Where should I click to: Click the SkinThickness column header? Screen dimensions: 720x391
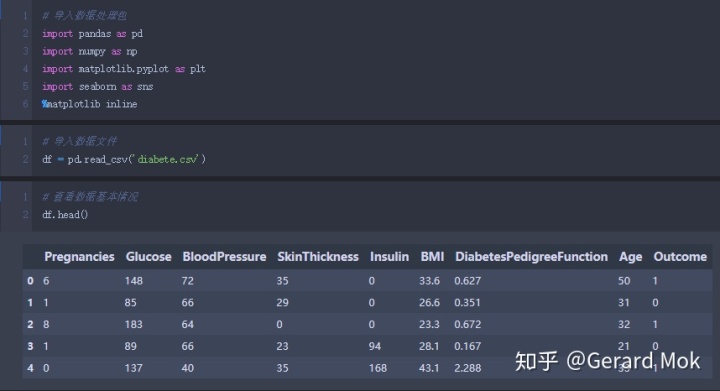[318, 257]
